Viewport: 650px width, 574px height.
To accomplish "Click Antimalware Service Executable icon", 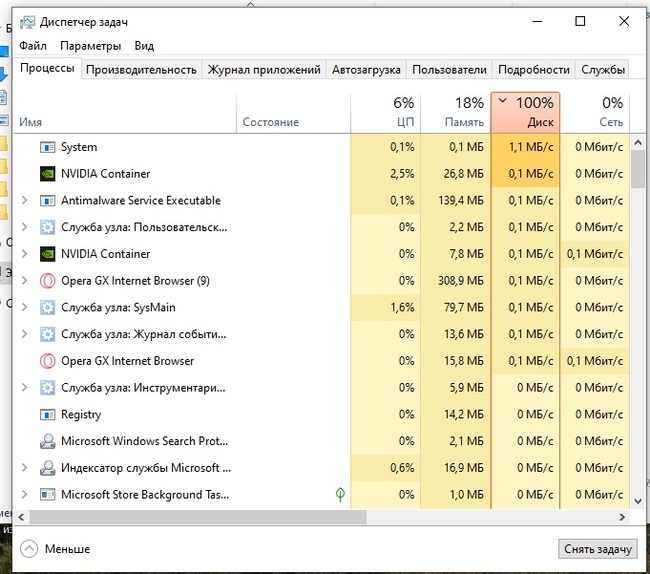I will pyautogui.click(x=47, y=201).
